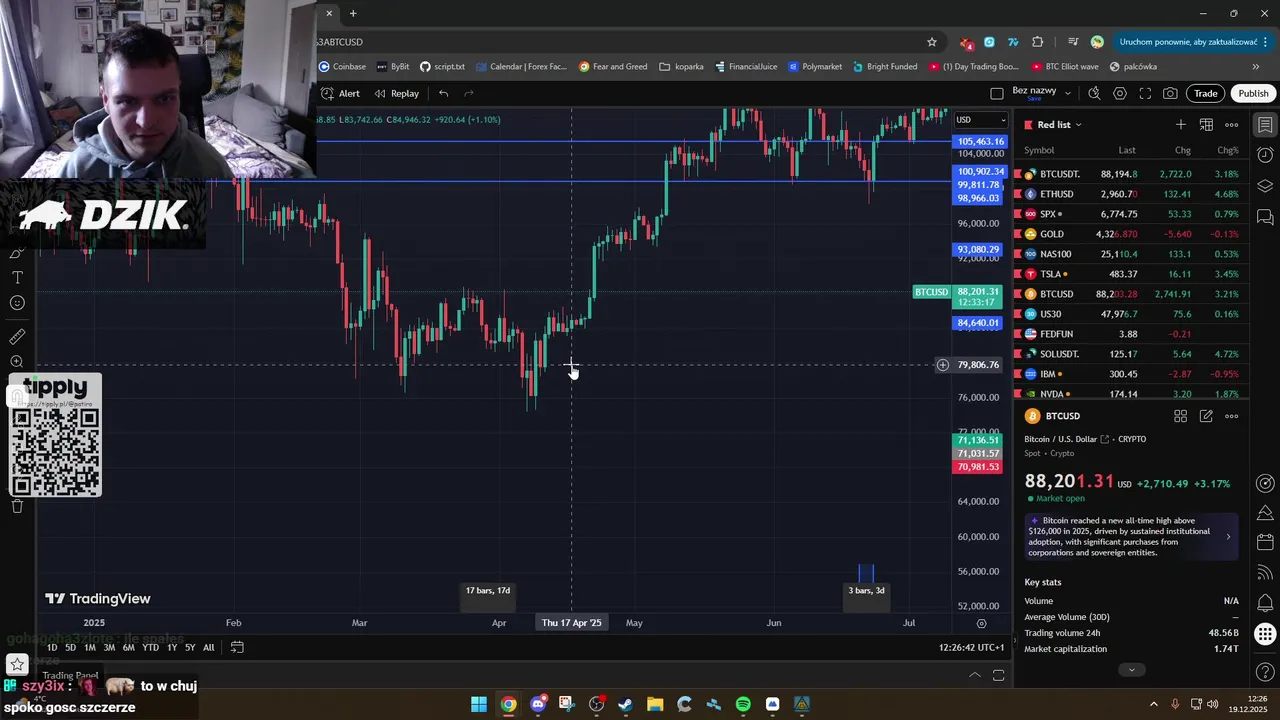Open the quick search icon in toolbar
Screen dimensions: 1280x720
(1094, 93)
